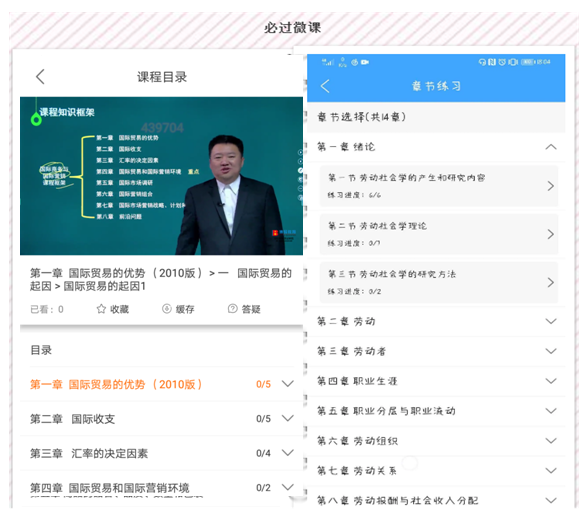Expand 第二章 国际收支 chevron
Screen dimensions: 588x522
pos(288,418)
